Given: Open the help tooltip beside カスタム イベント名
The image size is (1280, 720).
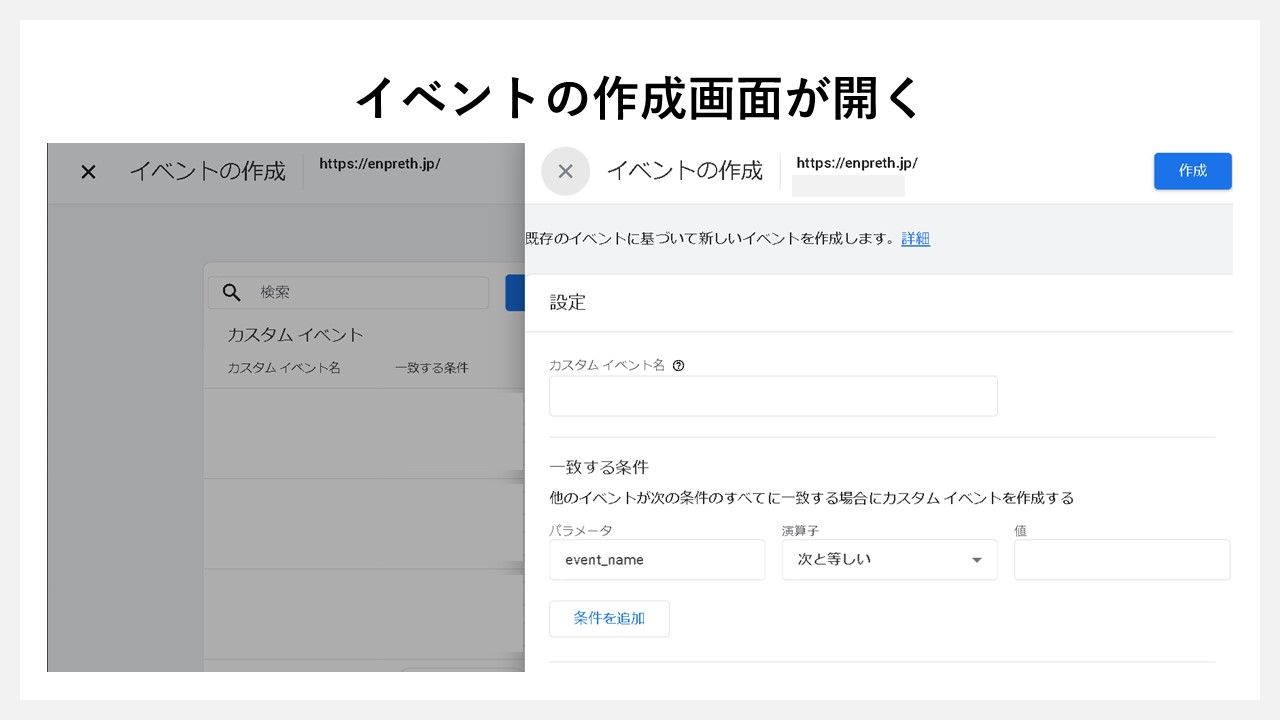Looking at the screenshot, I should pos(679,365).
